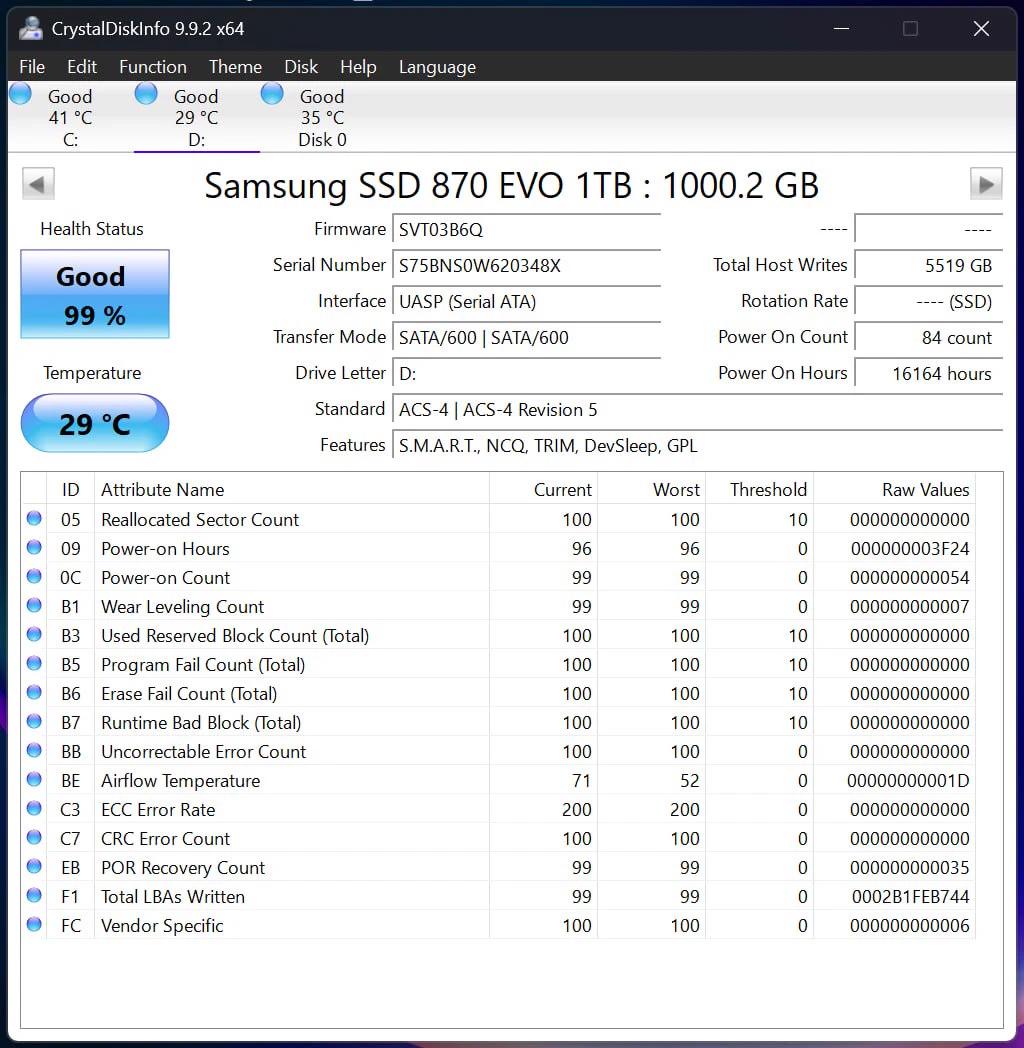Screen dimensions: 1024x1048
Task: Click the Transfer Mode field
Action: (x=527, y=338)
